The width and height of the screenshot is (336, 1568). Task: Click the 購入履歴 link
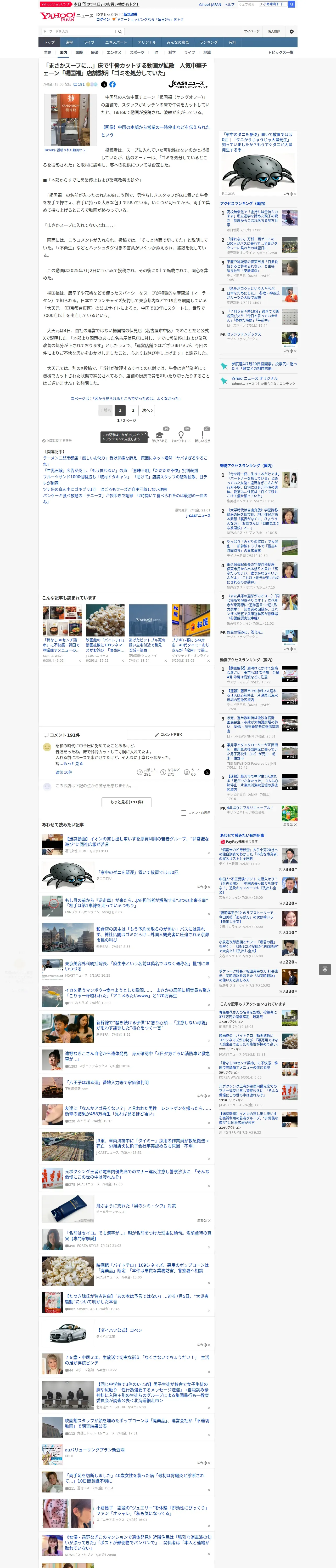[x=274, y=32]
